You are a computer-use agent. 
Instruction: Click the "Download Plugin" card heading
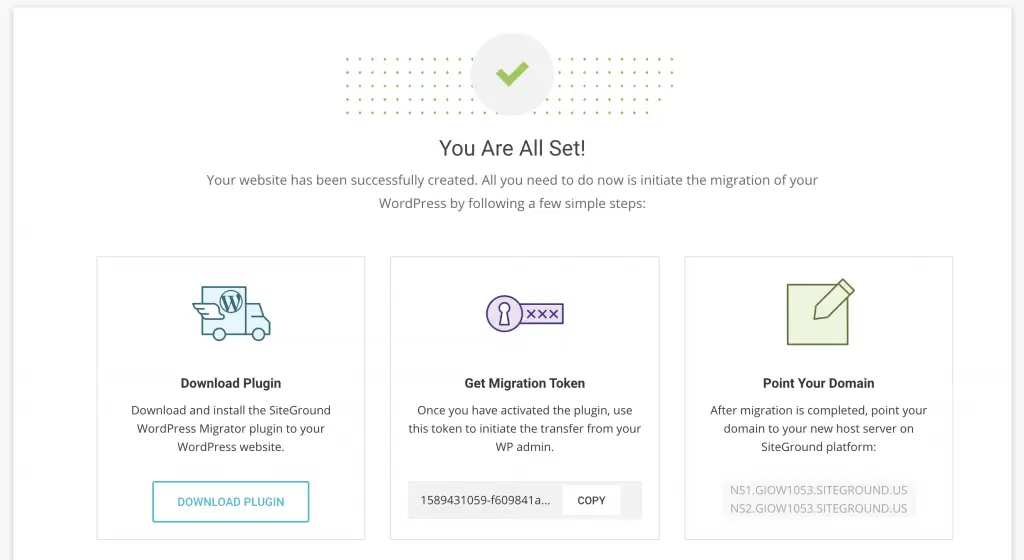231,383
